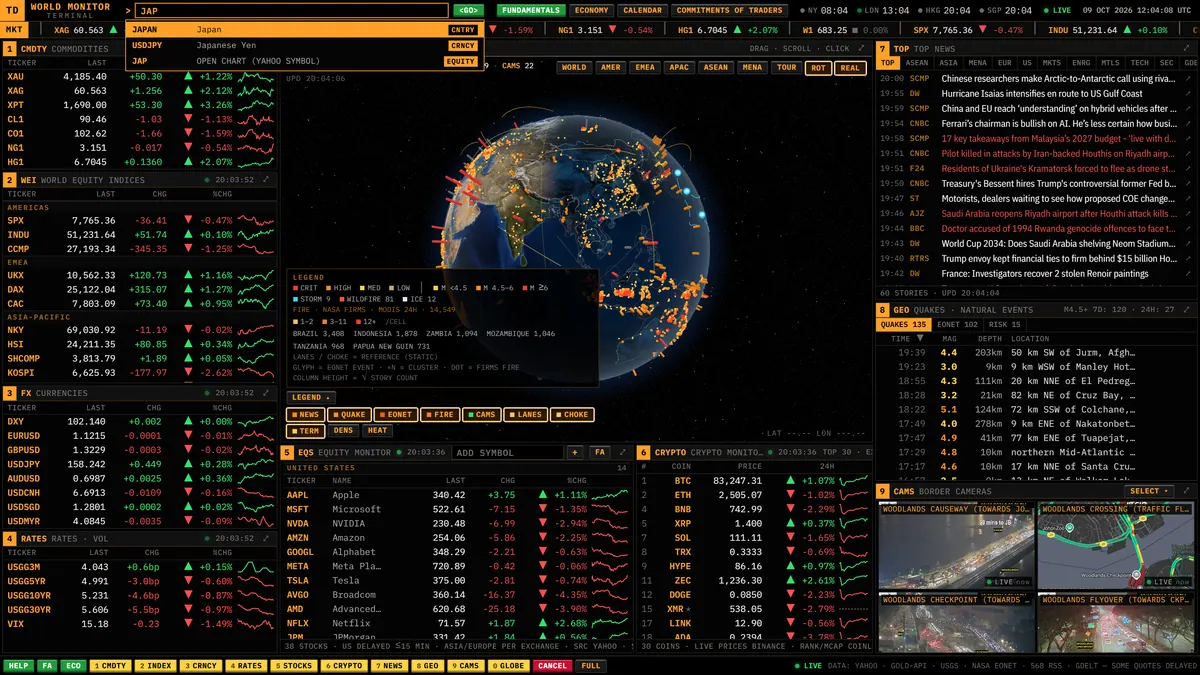
Task: Toggle globe rotation with ROT
Action: pos(818,68)
